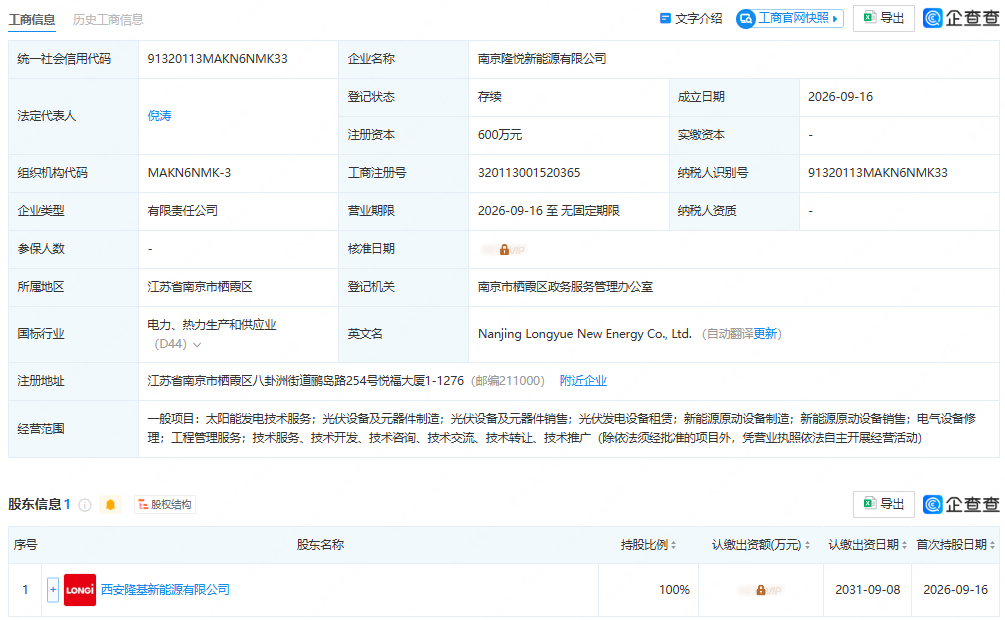Open the 历史工商信息 tab

click(108, 19)
